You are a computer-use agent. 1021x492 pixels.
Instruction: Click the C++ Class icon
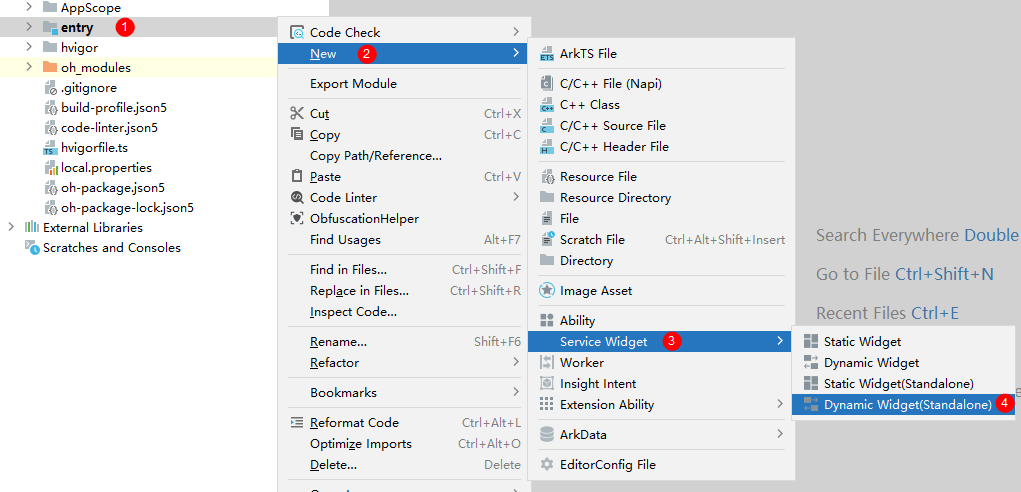coord(547,105)
